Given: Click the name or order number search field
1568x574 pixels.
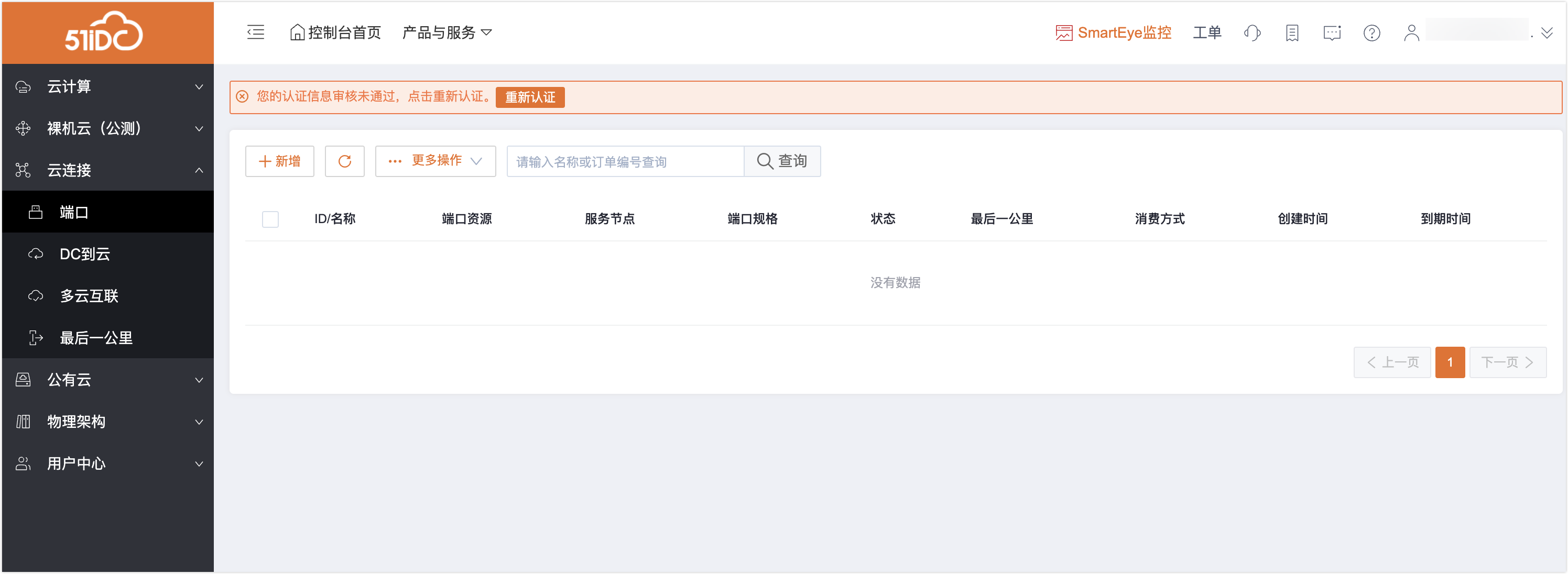Looking at the screenshot, I should pyautogui.click(x=625, y=162).
